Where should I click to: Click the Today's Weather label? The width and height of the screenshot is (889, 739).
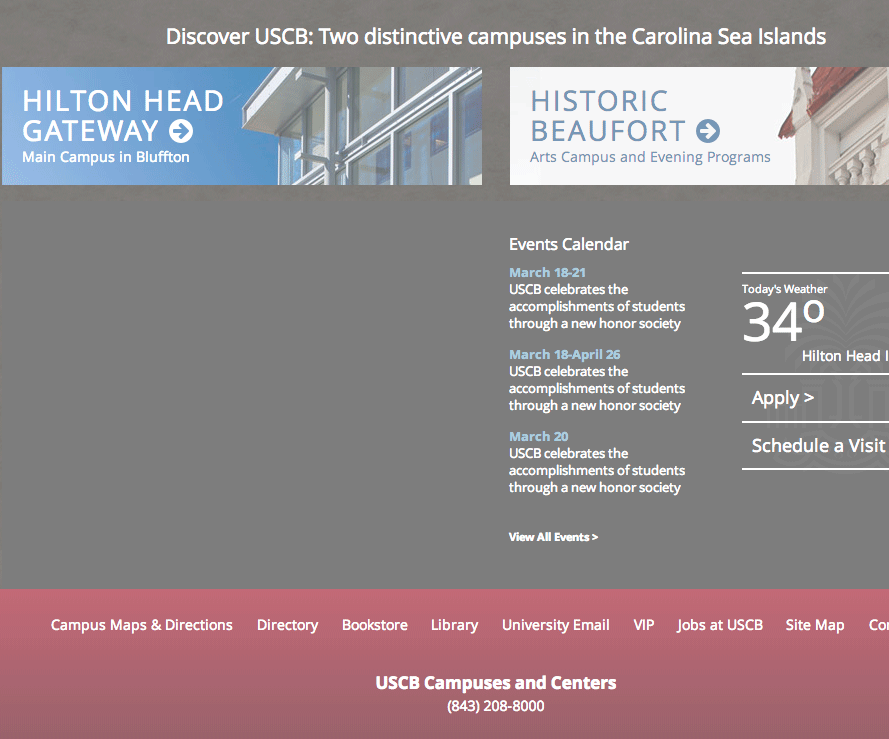(x=785, y=289)
